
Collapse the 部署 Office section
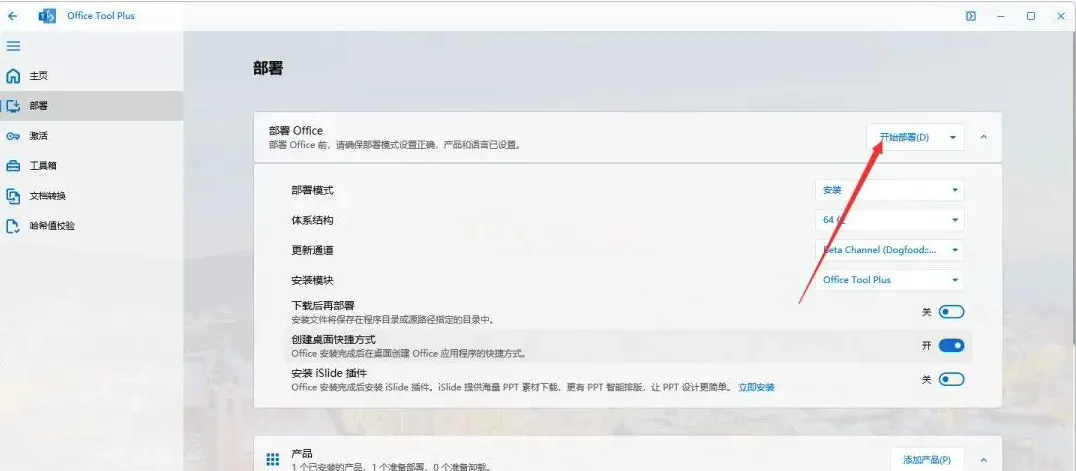(983, 137)
